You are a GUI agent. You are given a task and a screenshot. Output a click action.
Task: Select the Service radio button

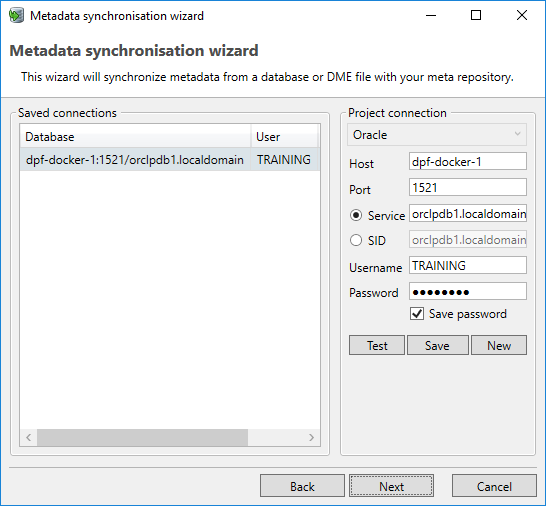(x=356, y=215)
